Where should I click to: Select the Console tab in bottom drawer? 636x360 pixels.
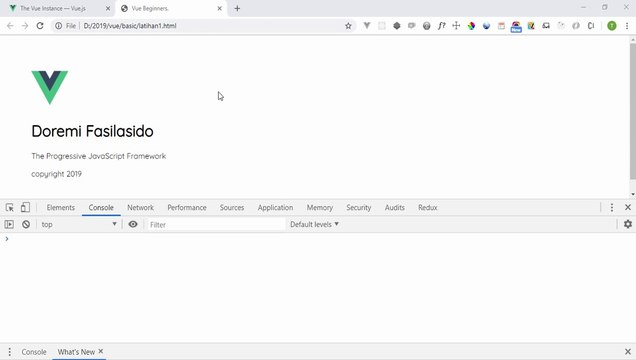pos(34,352)
